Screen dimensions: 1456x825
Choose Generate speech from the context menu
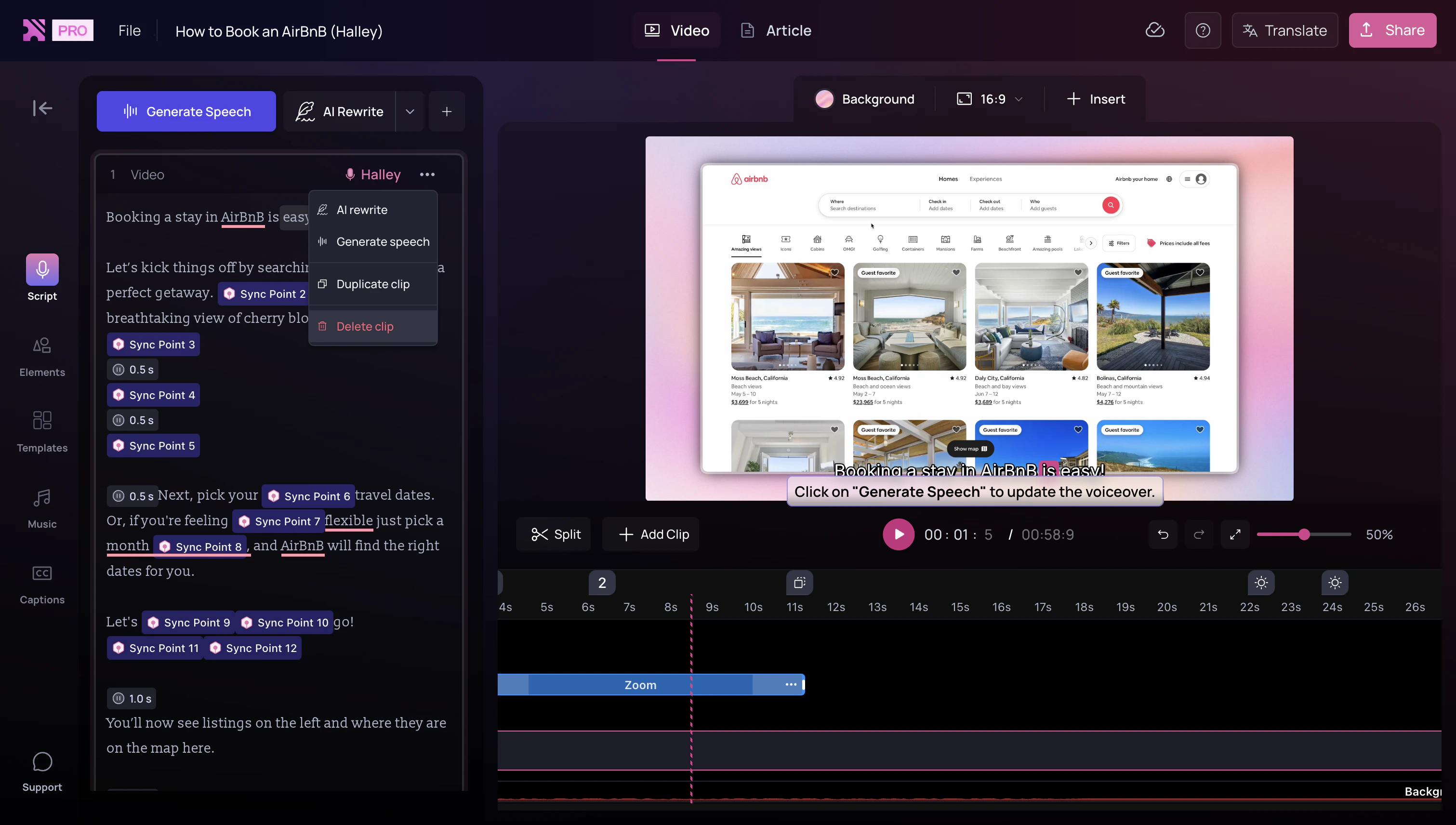373,241
